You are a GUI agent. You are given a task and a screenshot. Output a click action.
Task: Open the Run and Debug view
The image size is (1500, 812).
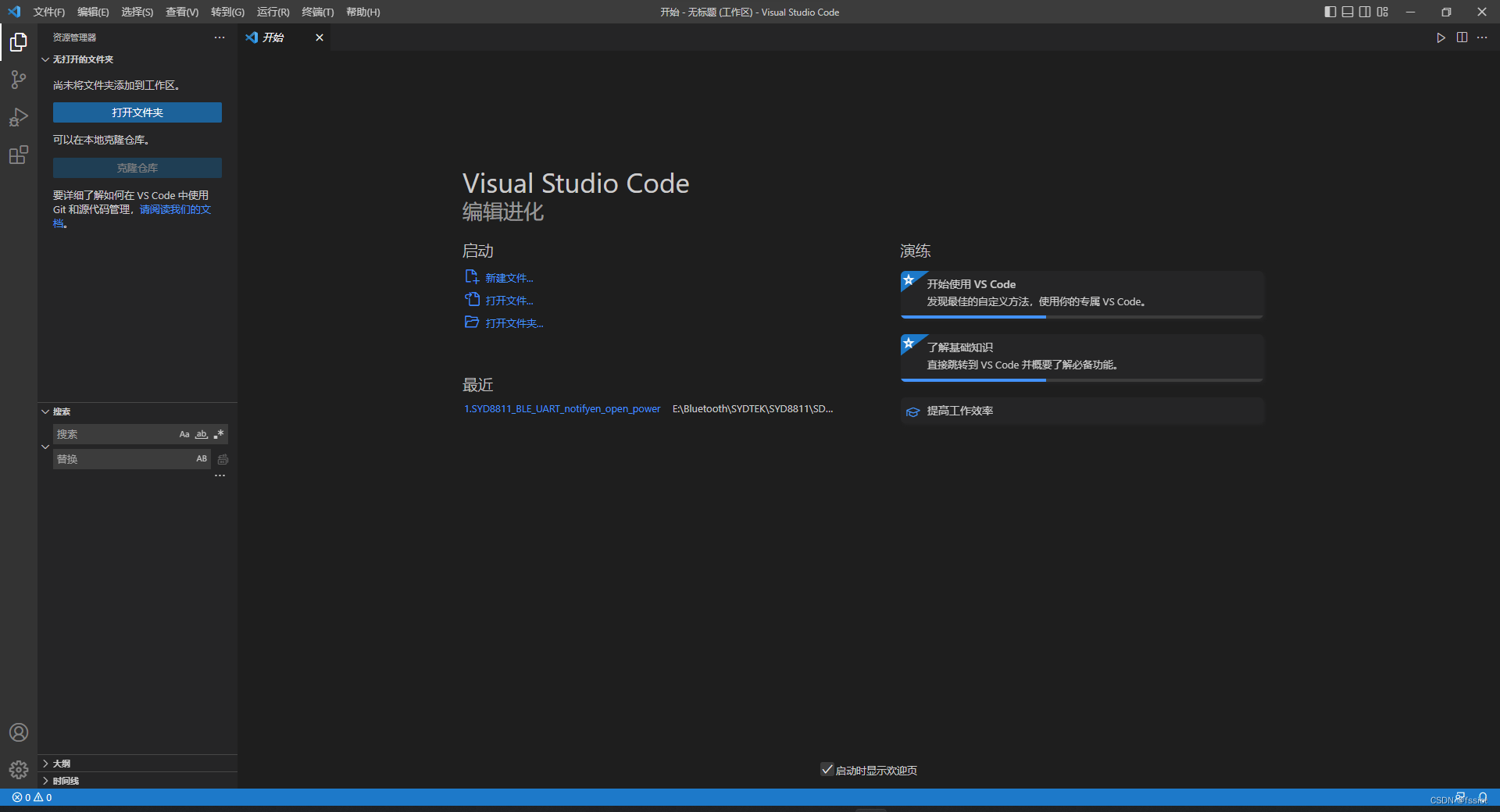coord(19,117)
